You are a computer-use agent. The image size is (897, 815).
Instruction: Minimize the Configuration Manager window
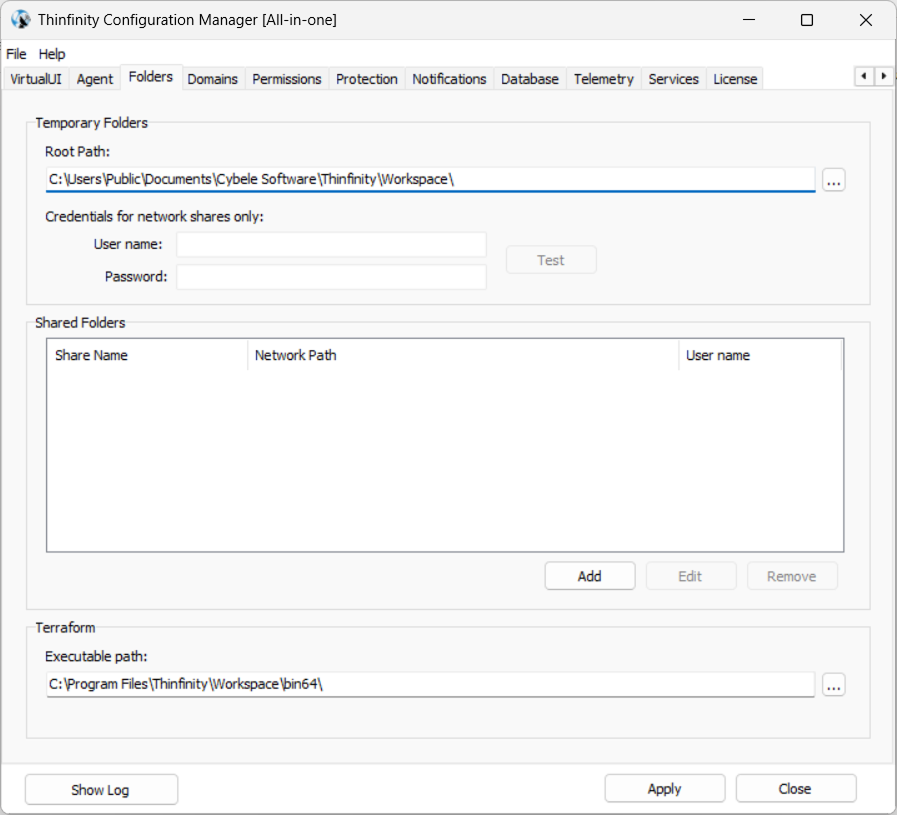tap(749, 20)
